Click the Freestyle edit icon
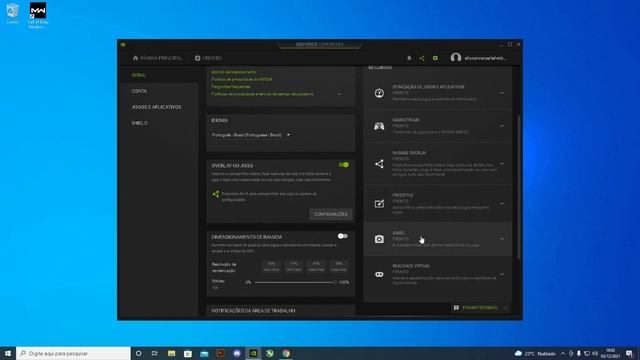The width and height of the screenshot is (640, 360). coord(379,203)
